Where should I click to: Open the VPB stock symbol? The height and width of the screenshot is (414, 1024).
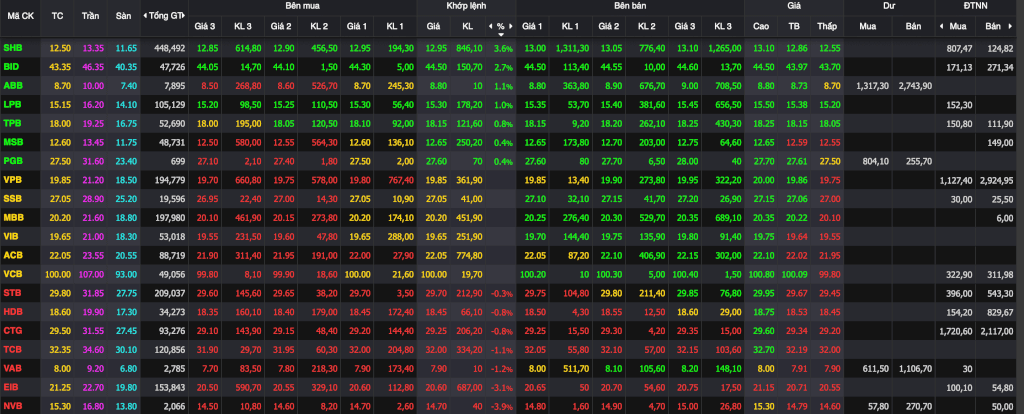12,180
